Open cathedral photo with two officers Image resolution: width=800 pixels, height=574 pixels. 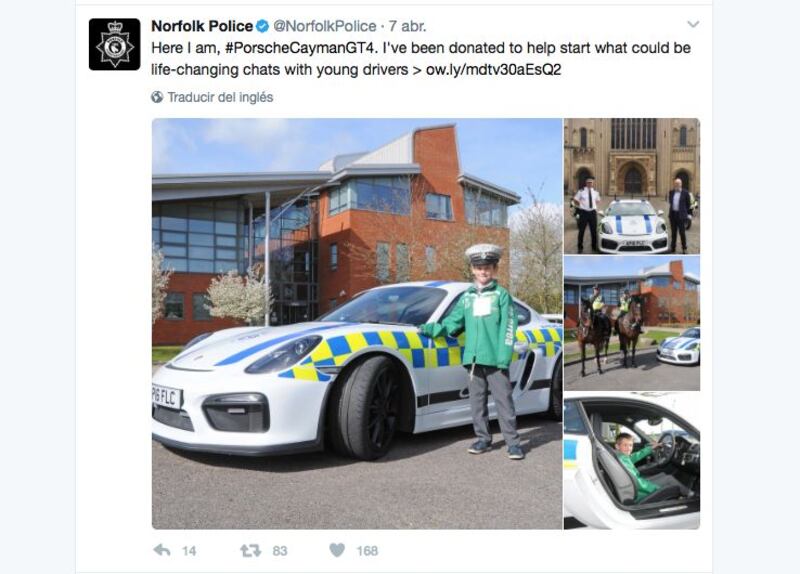click(x=632, y=186)
